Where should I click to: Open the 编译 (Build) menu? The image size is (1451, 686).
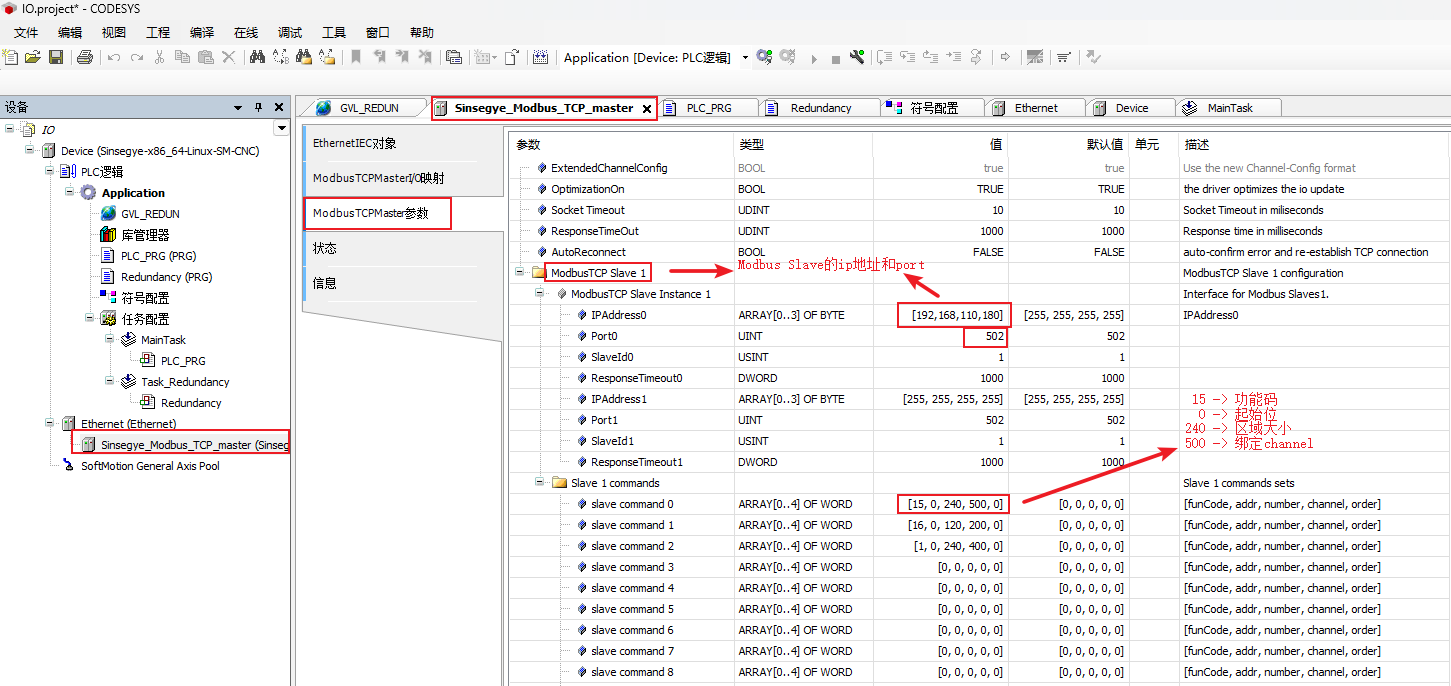pyautogui.click(x=202, y=33)
